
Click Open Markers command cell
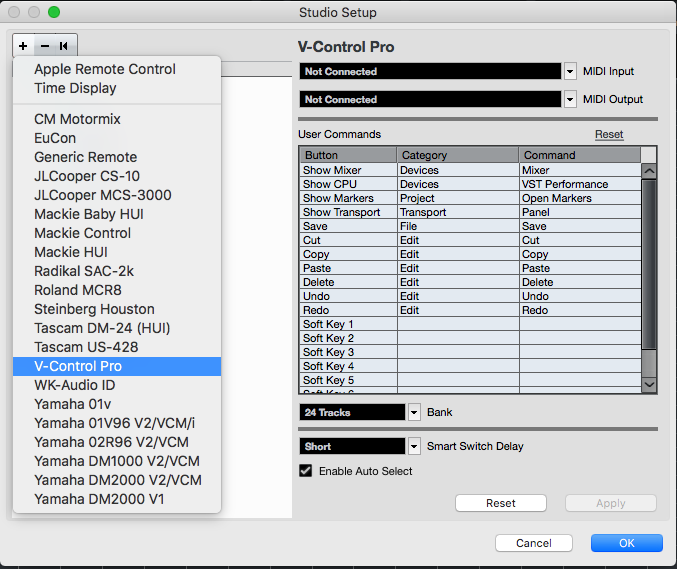coord(580,198)
